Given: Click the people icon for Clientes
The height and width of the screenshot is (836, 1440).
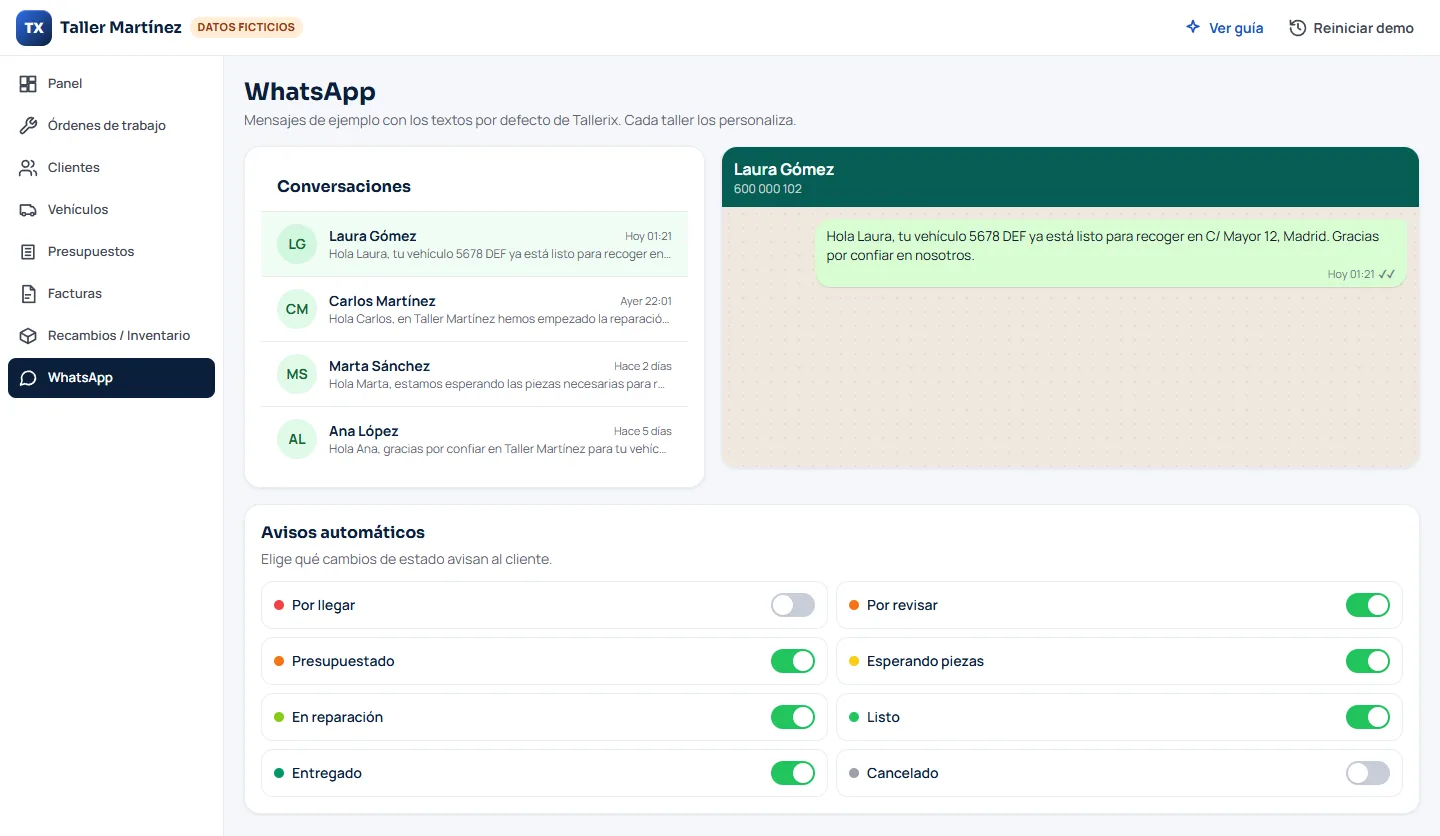Looking at the screenshot, I should (28, 168).
